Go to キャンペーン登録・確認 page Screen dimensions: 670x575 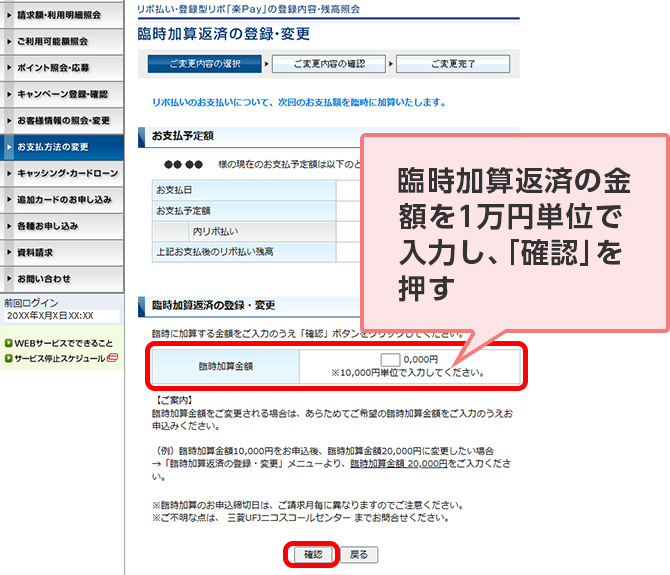coord(62,94)
